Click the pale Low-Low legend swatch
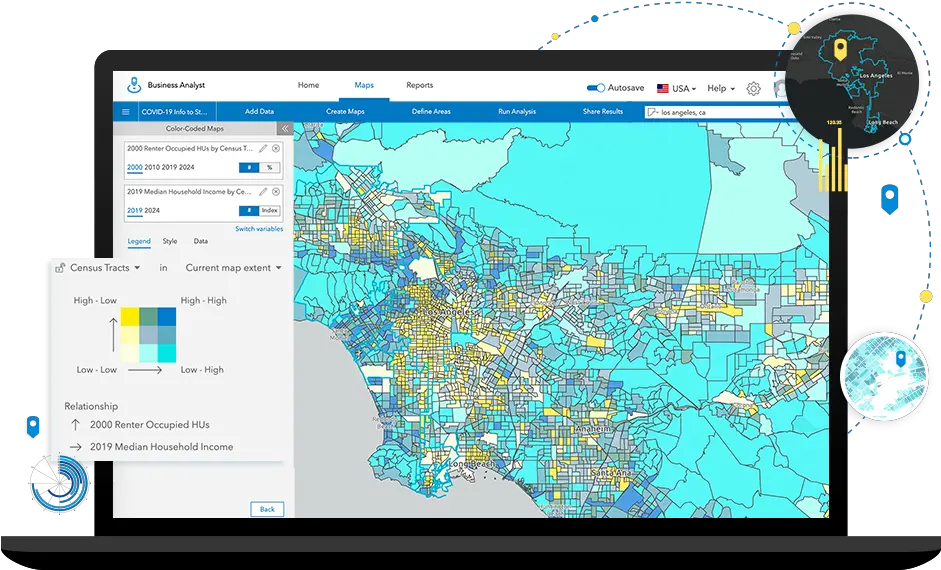The width and height of the screenshot is (941, 570). tap(130, 353)
